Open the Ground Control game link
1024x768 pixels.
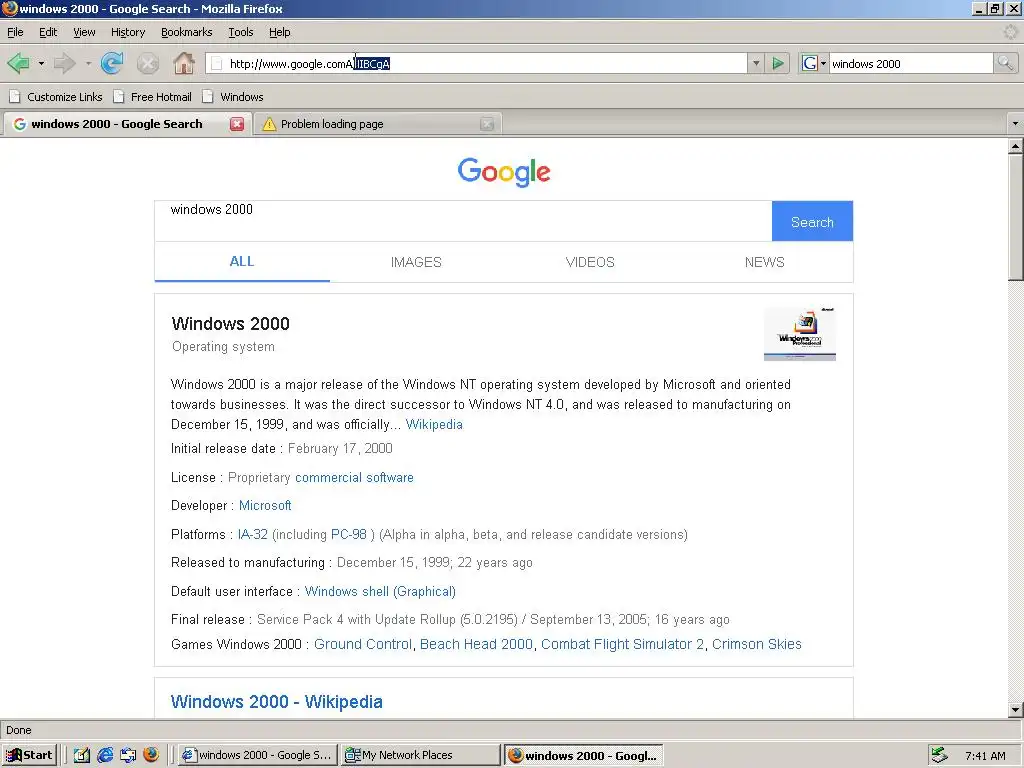[363, 645]
